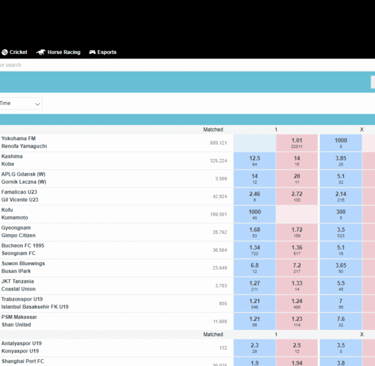375x366 pixels.
Task: Click matched amount 23,649 for Suwon Bluewings
Action: click(x=220, y=268)
